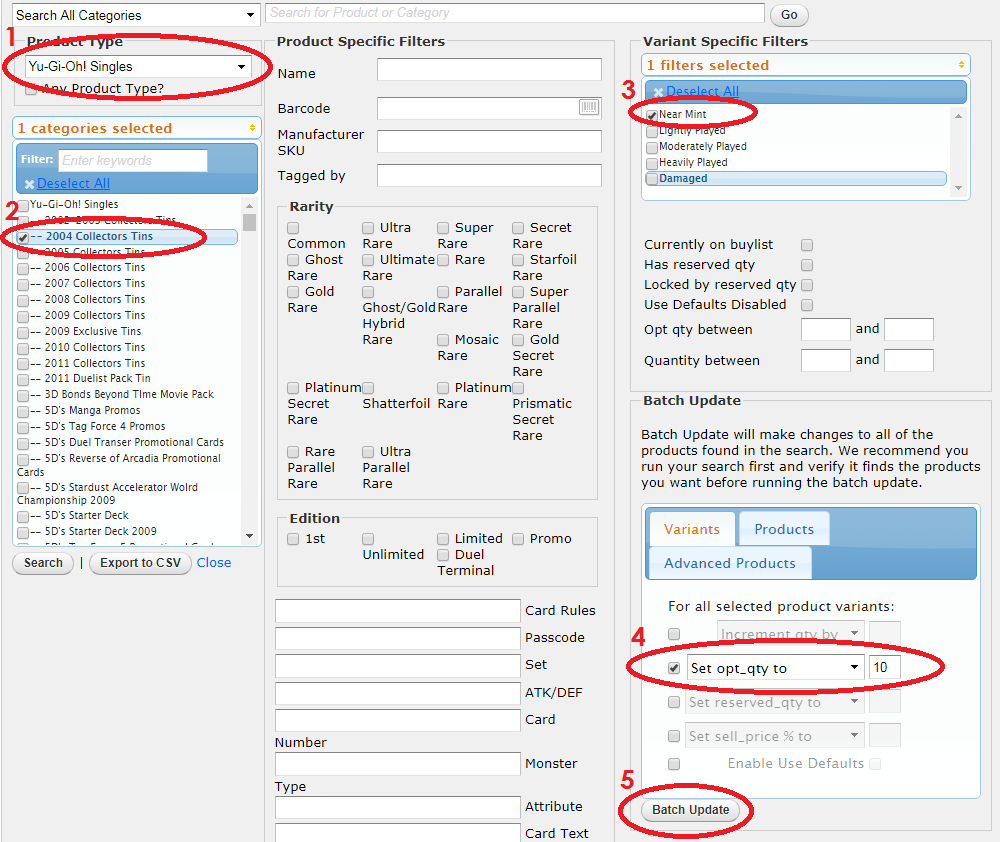
Task: Enable the Currently on buylist checkbox
Action: (807, 245)
